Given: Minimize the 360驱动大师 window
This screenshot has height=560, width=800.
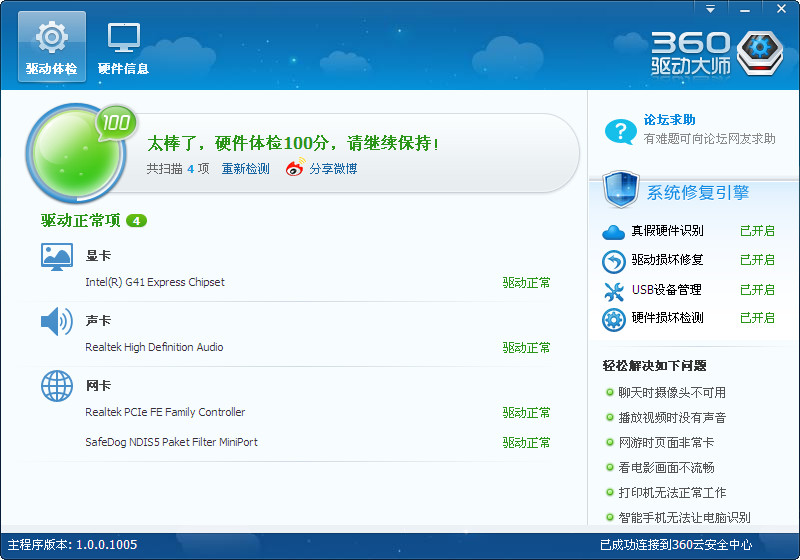Looking at the screenshot, I should click(745, 9).
